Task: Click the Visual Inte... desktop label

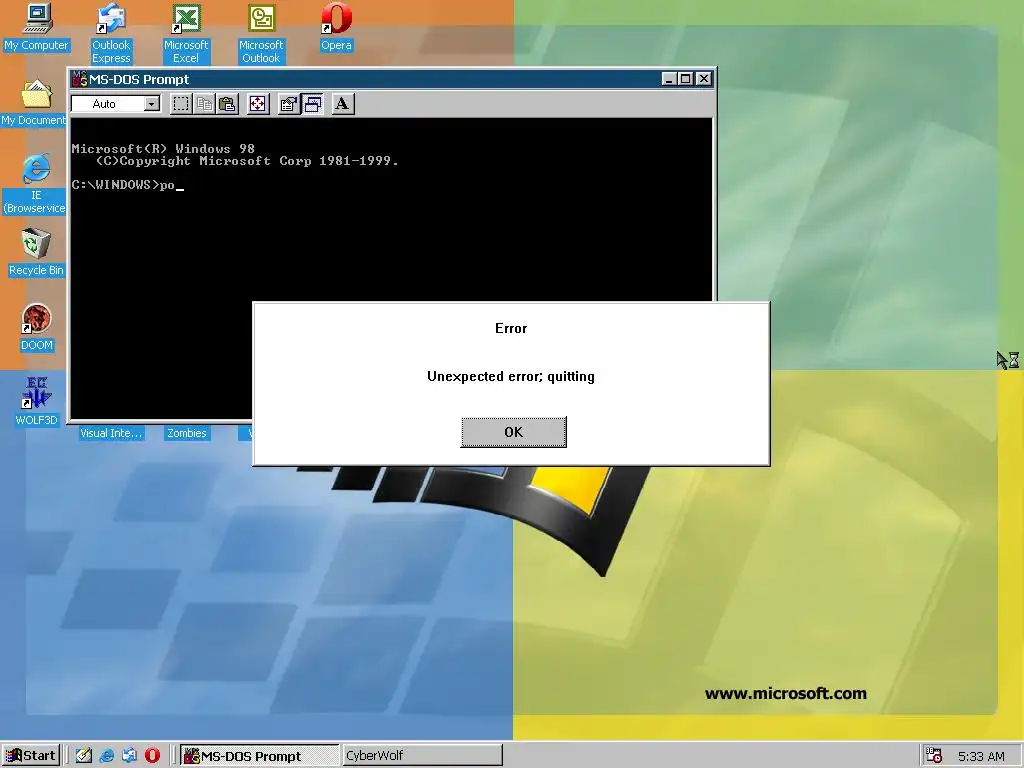Action: click(110, 433)
